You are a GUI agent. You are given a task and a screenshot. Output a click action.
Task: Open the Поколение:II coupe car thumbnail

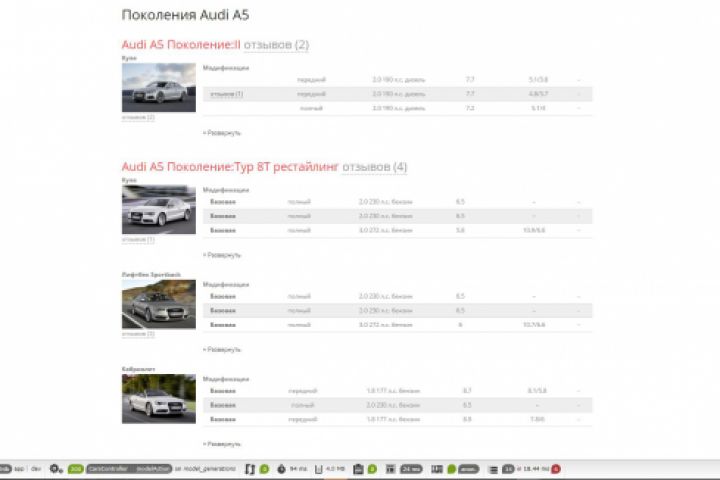pos(159,88)
